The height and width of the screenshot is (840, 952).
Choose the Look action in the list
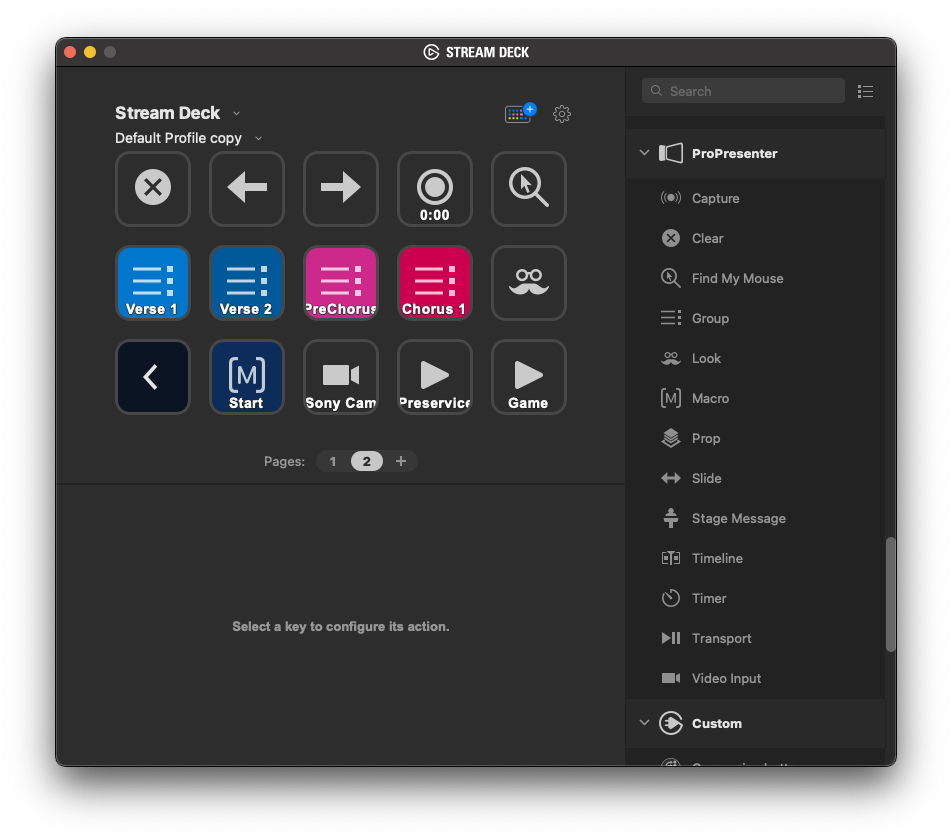tap(755, 359)
